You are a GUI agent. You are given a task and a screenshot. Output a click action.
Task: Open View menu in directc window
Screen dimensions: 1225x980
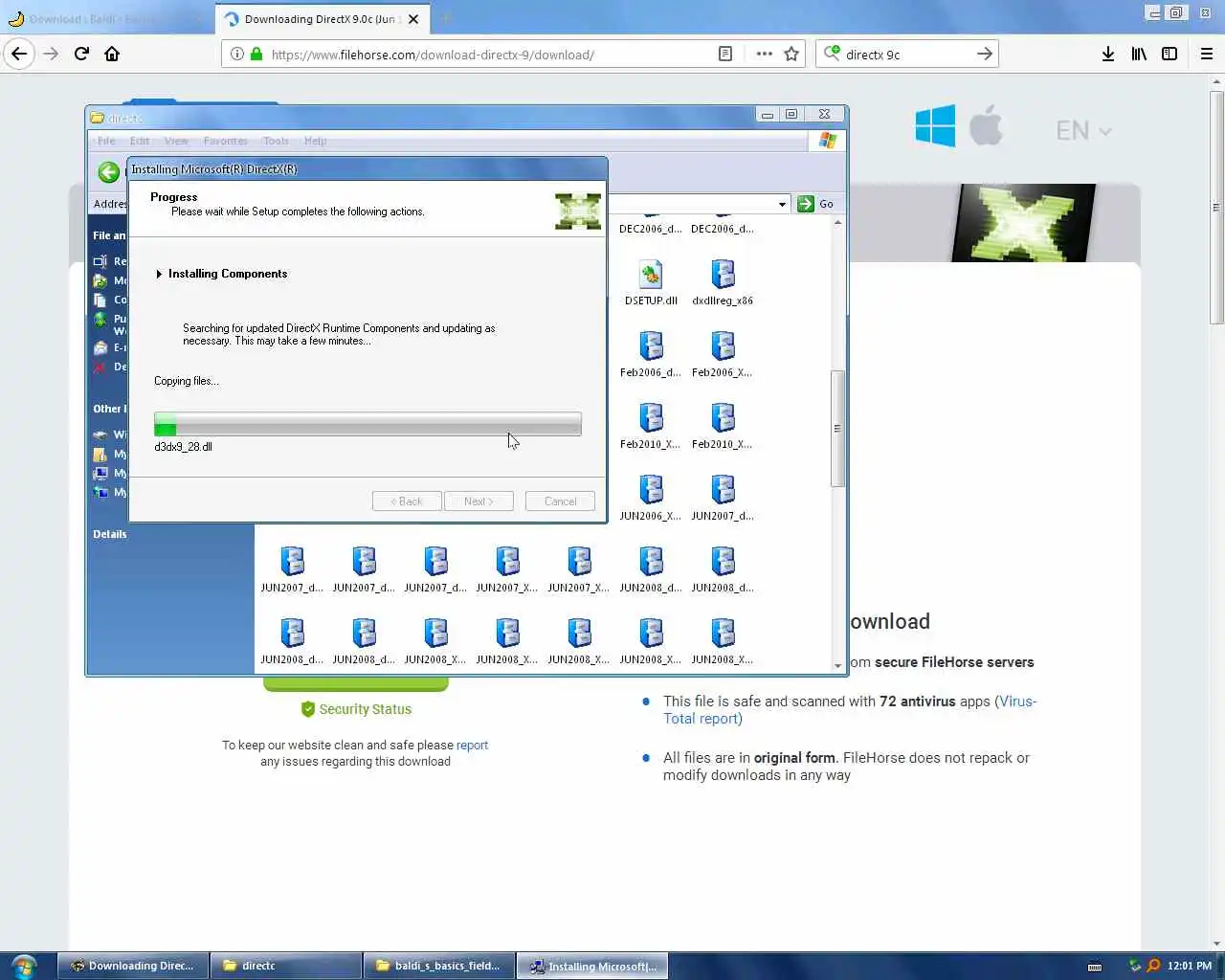pos(176,141)
